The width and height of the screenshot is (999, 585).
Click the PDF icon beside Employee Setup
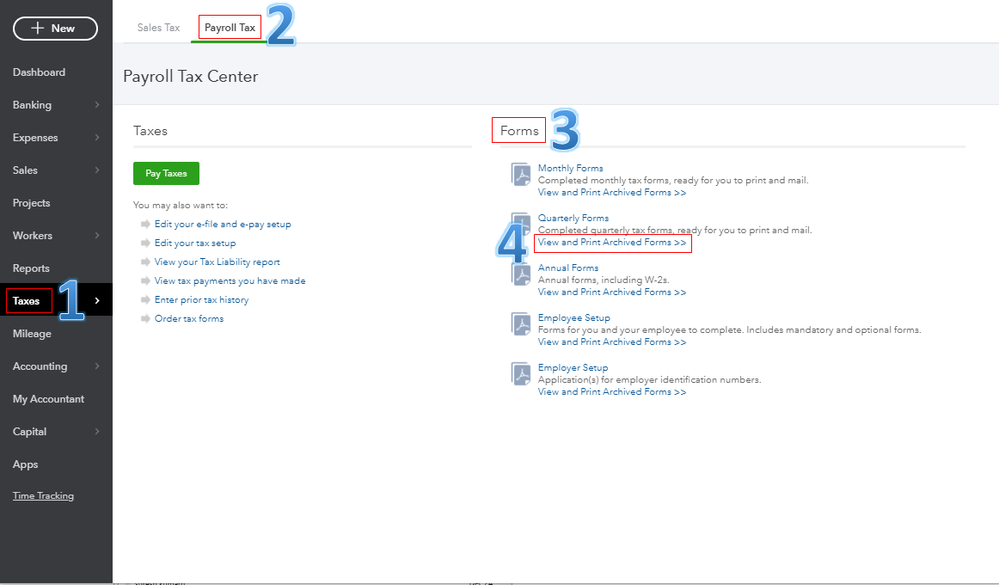tap(521, 324)
